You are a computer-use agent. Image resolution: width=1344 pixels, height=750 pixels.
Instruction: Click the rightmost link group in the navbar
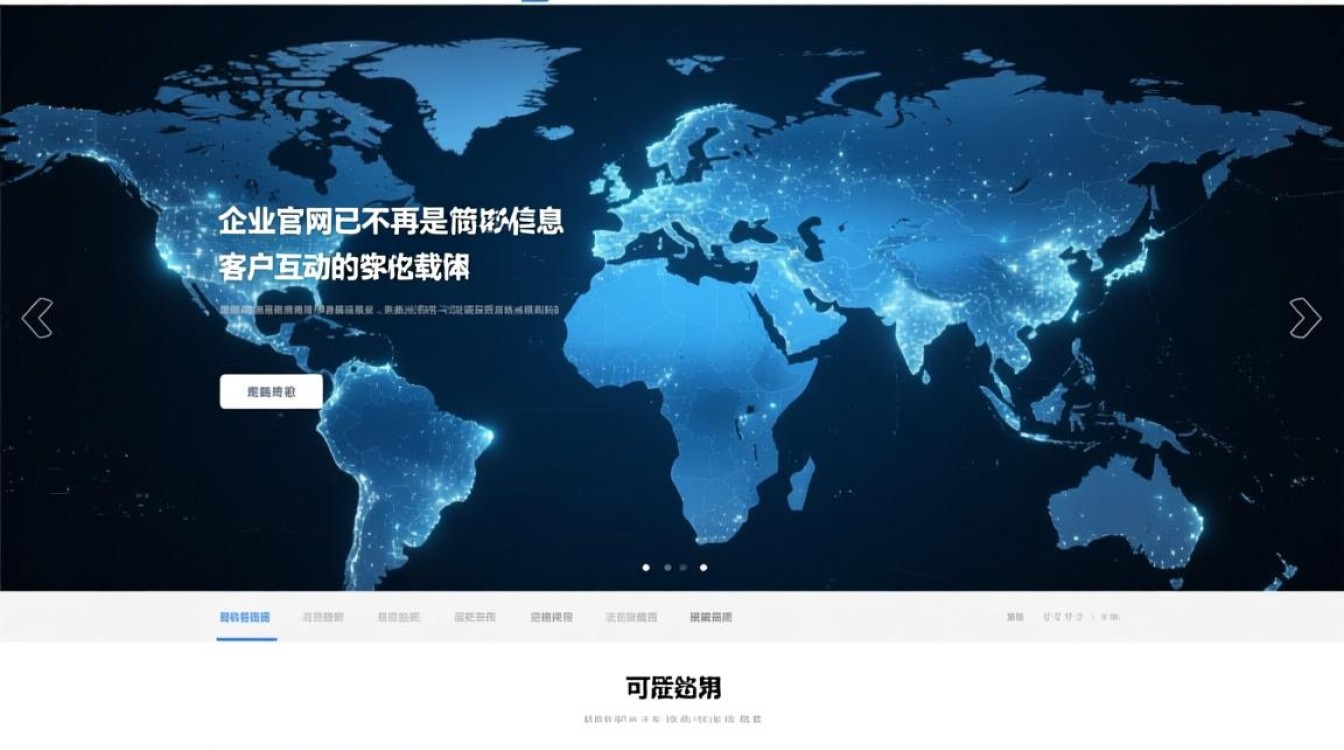point(1083,617)
